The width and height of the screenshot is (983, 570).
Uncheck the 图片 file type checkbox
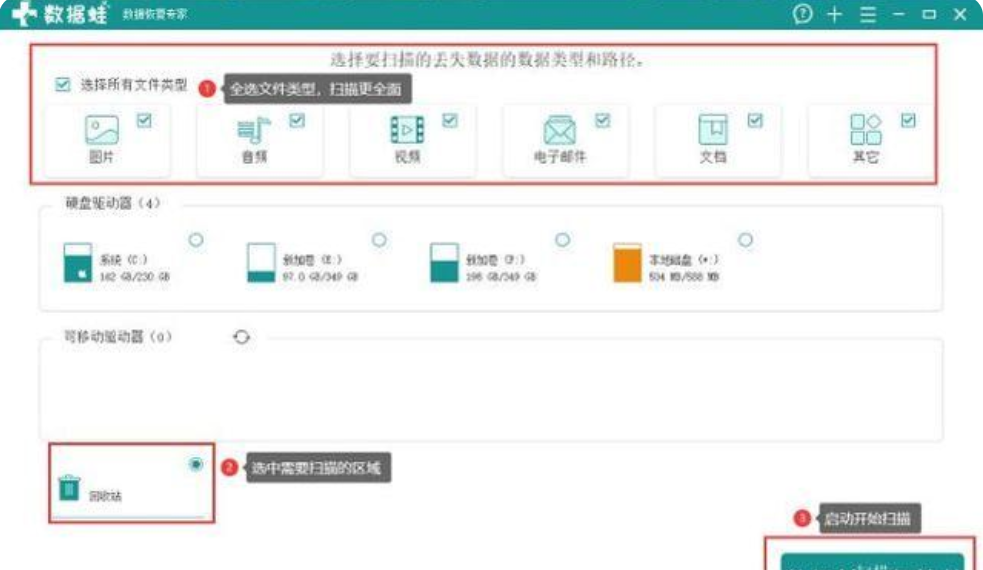tap(144, 120)
